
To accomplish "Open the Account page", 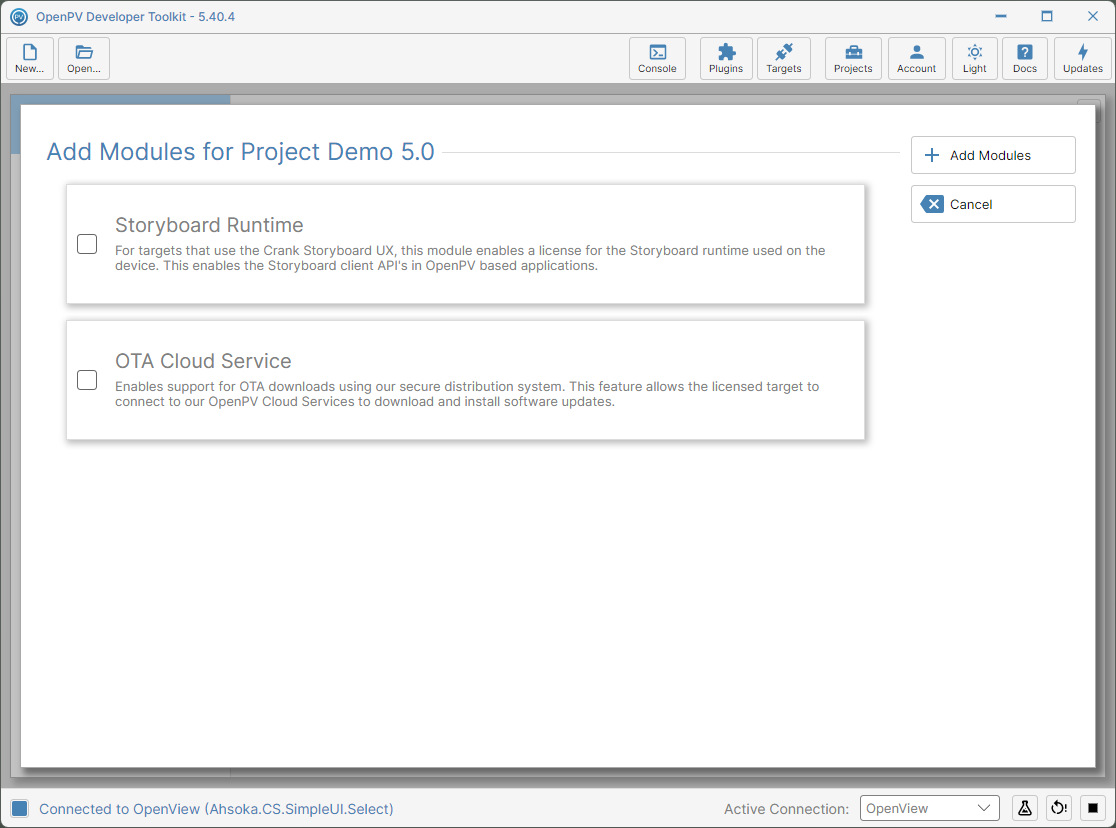I will [x=917, y=58].
